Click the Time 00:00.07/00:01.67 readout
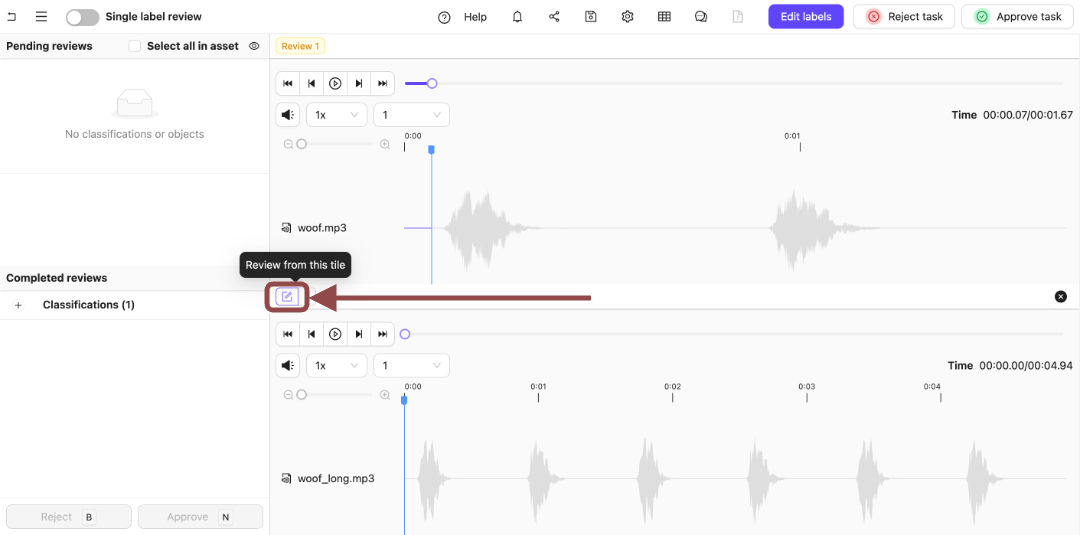Image resolution: width=1080 pixels, height=535 pixels. 1012,115
